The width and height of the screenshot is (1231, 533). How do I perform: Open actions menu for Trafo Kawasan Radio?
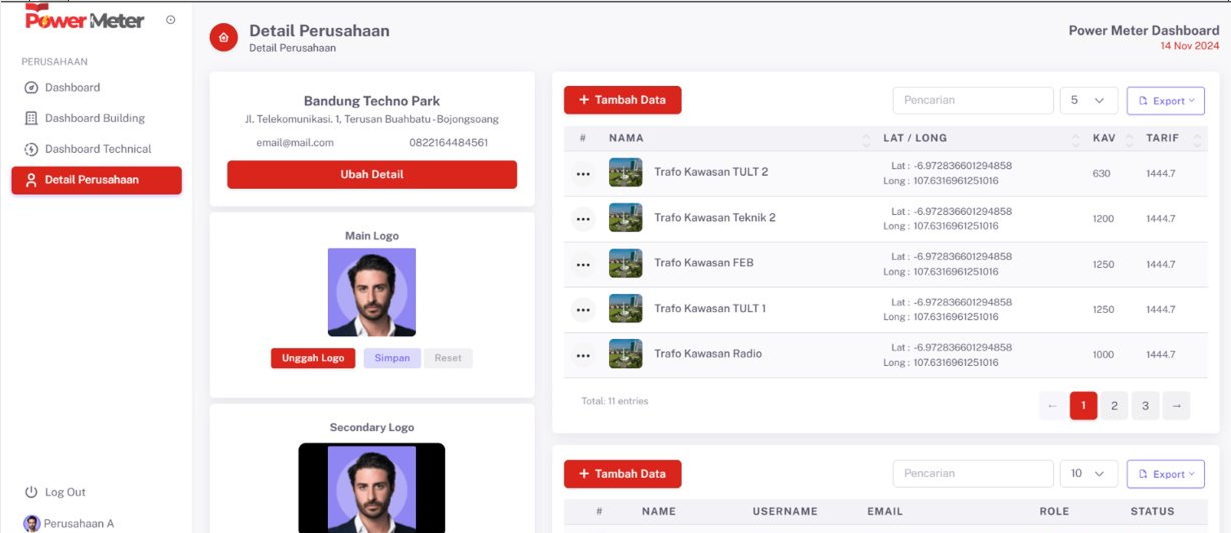click(x=583, y=356)
